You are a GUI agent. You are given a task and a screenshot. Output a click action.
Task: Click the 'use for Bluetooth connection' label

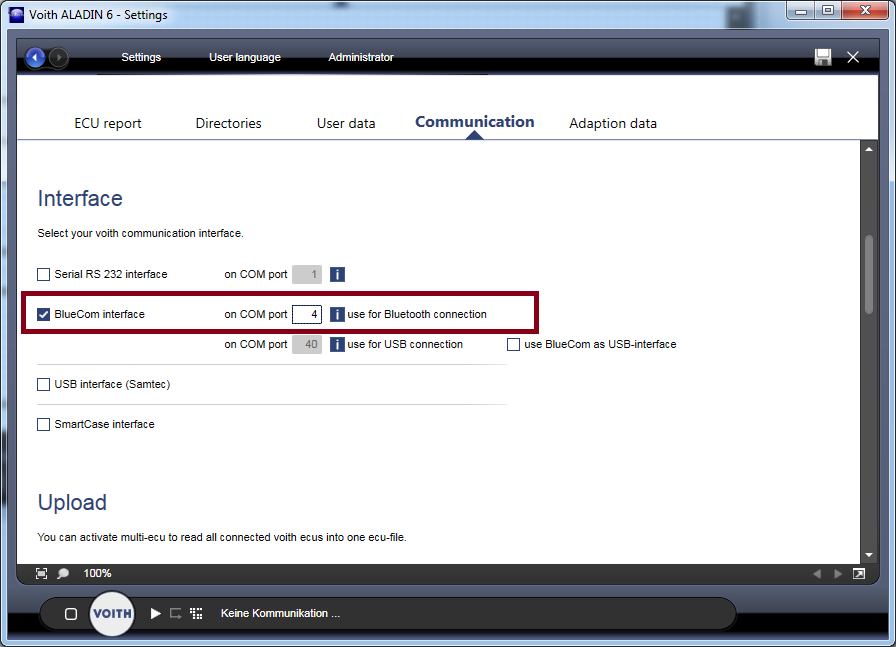point(417,314)
